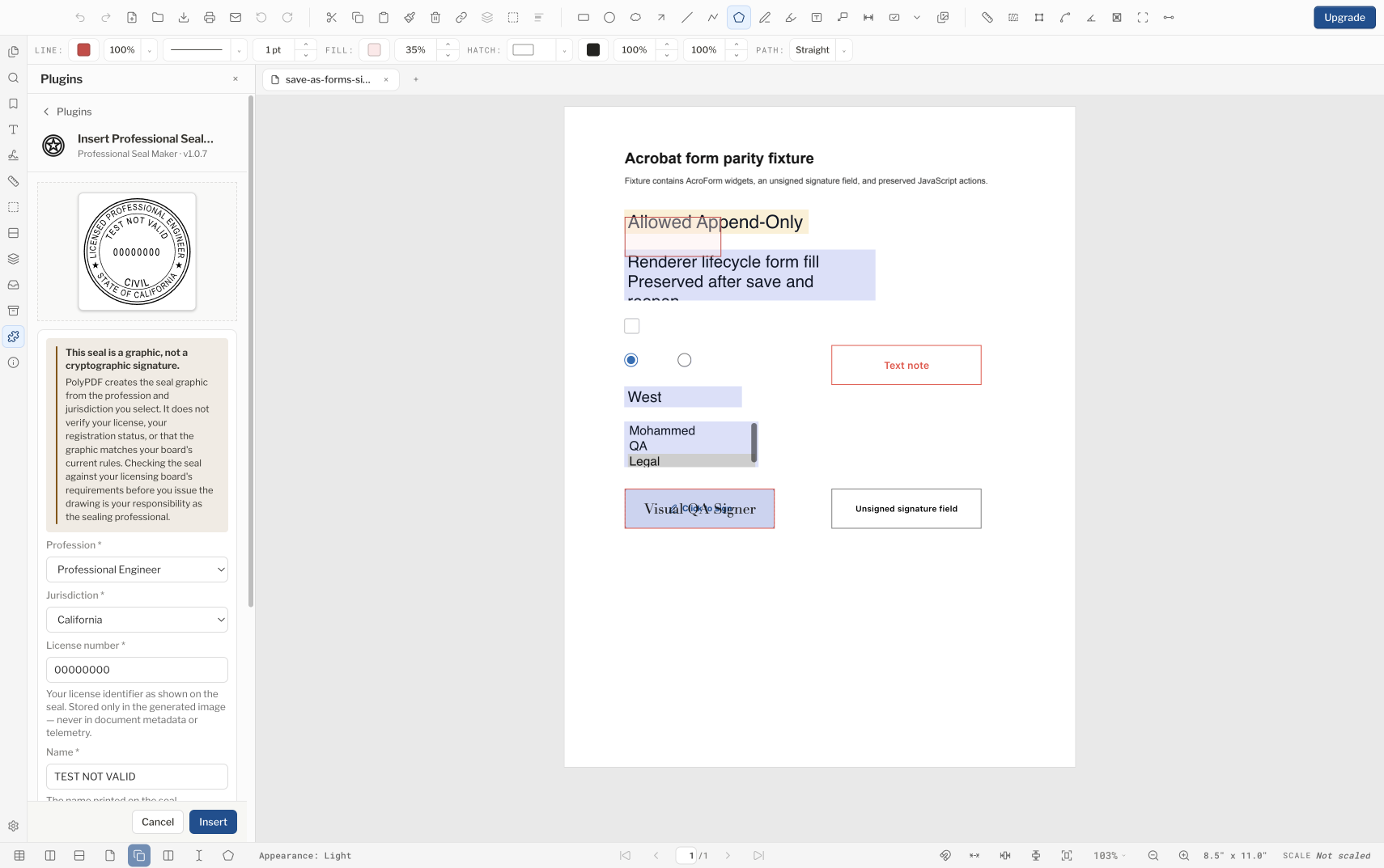This screenshot has height=868, width=1384.
Task: Click the format painter brush icon
Action: pos(410,17)
